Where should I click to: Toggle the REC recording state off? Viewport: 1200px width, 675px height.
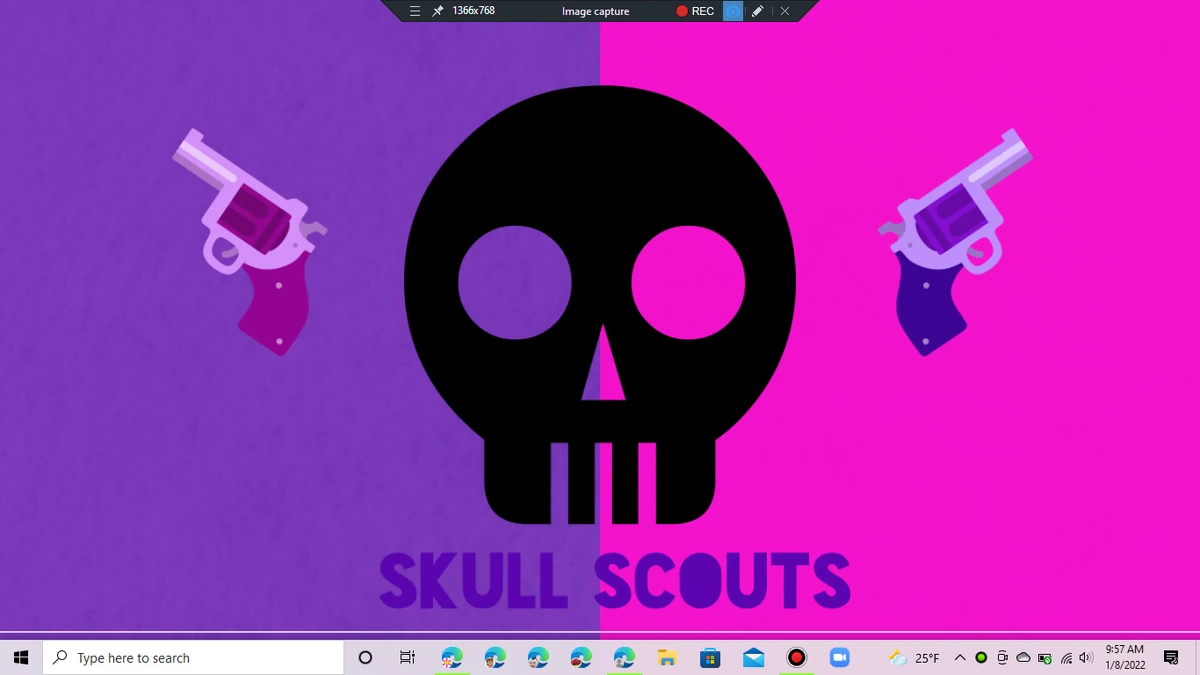[682, 11]
